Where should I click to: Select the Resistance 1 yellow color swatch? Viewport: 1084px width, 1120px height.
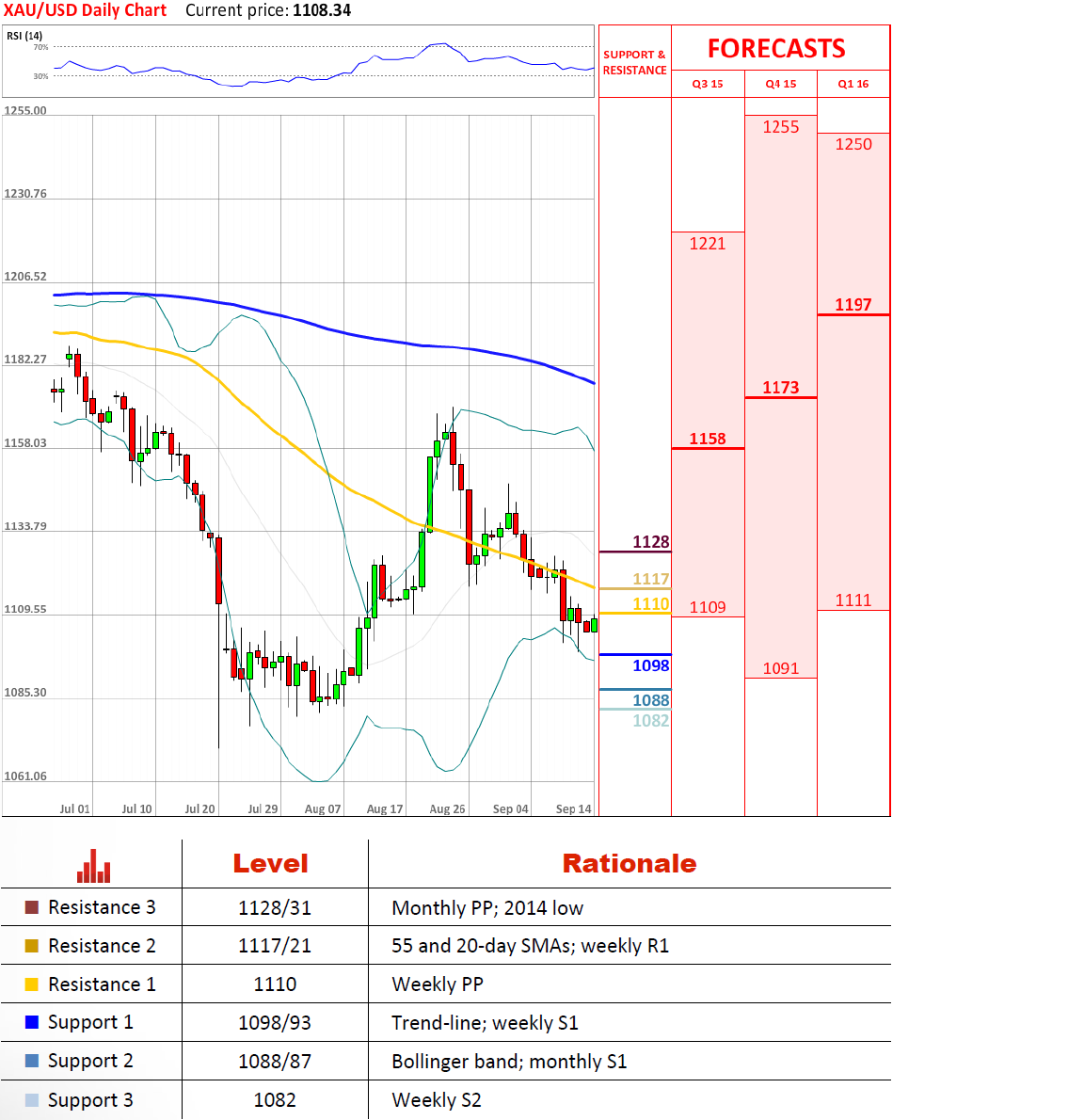click(31, 984)
